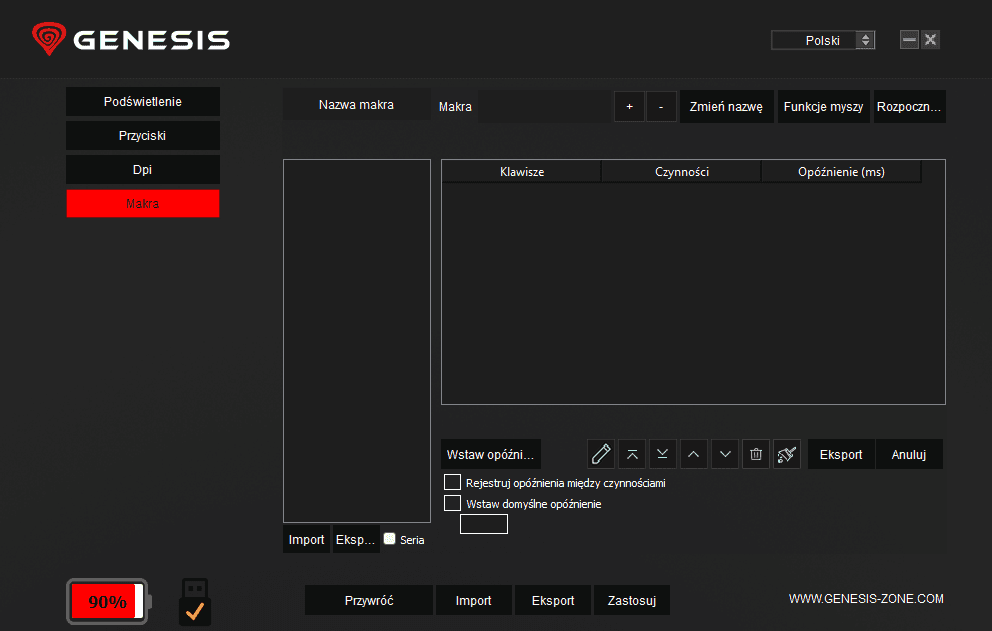Clear all actions with broom icon

point(786,454)
